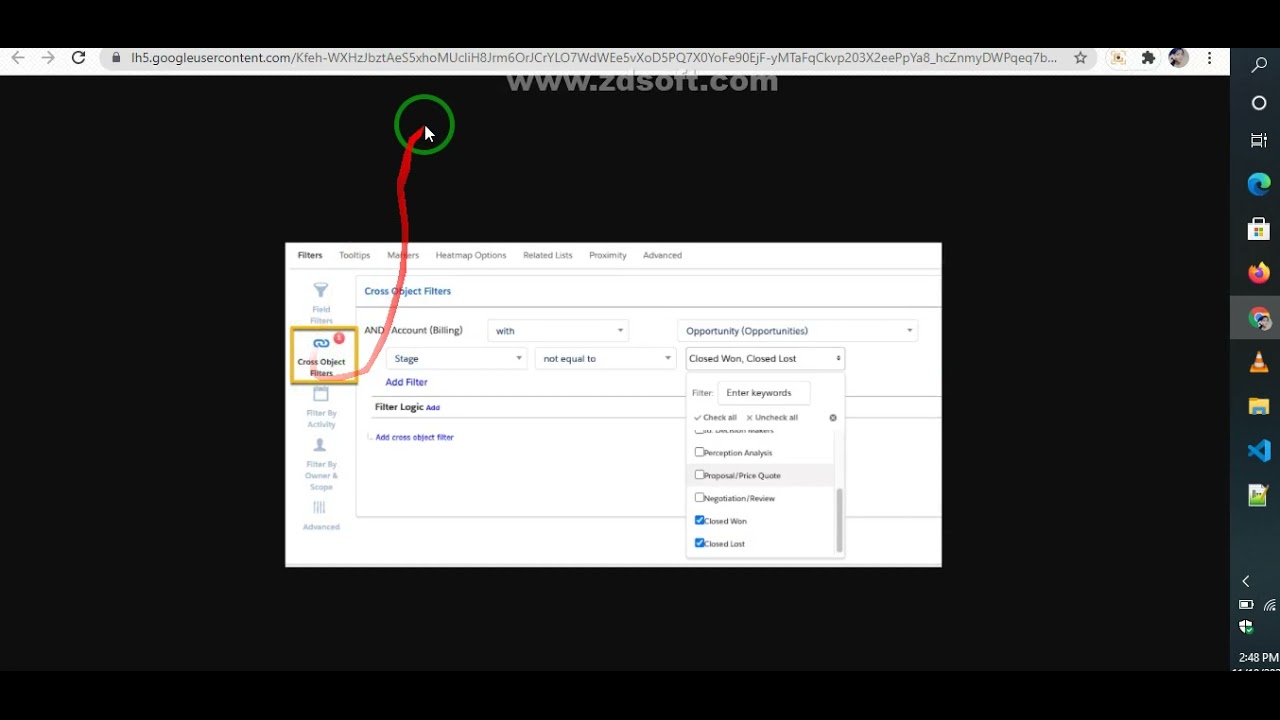This screenshot has height=720, width=1280.
Task: Check the Proposal/Price Quote checkbox
Action: tap(699, 475)
